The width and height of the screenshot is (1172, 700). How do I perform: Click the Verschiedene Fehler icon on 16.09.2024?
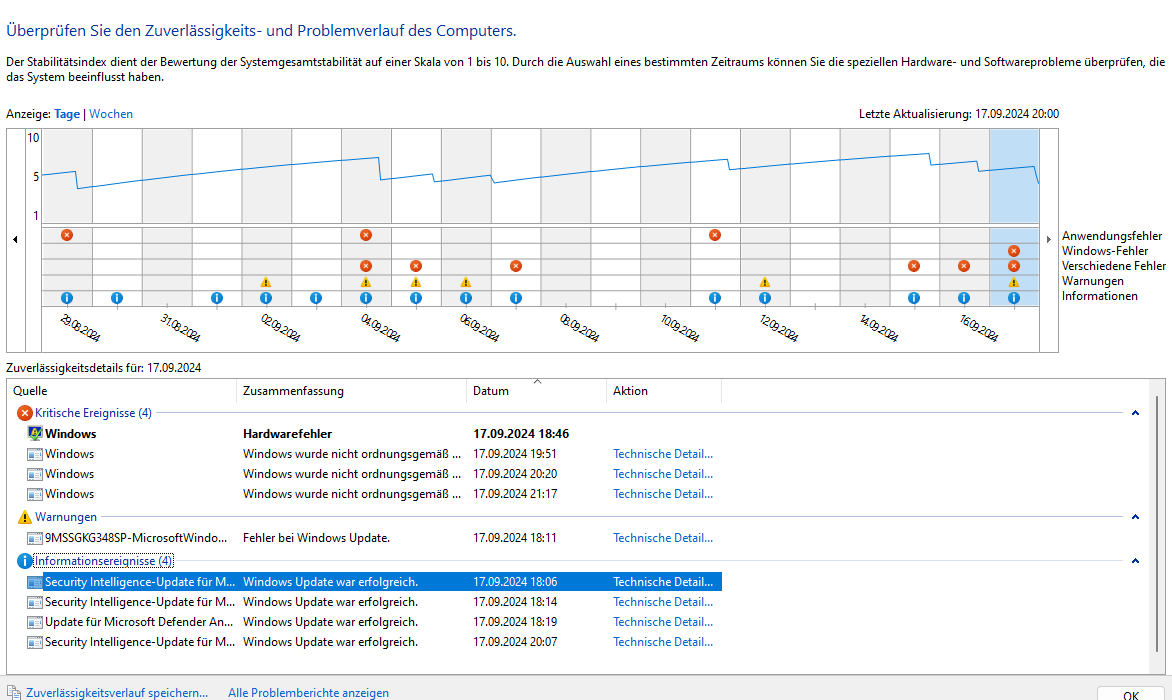963,266
